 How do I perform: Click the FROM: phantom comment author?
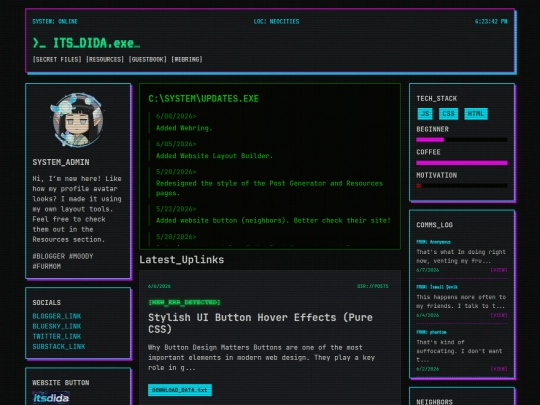pyautogui.click(x=431, y=332)
